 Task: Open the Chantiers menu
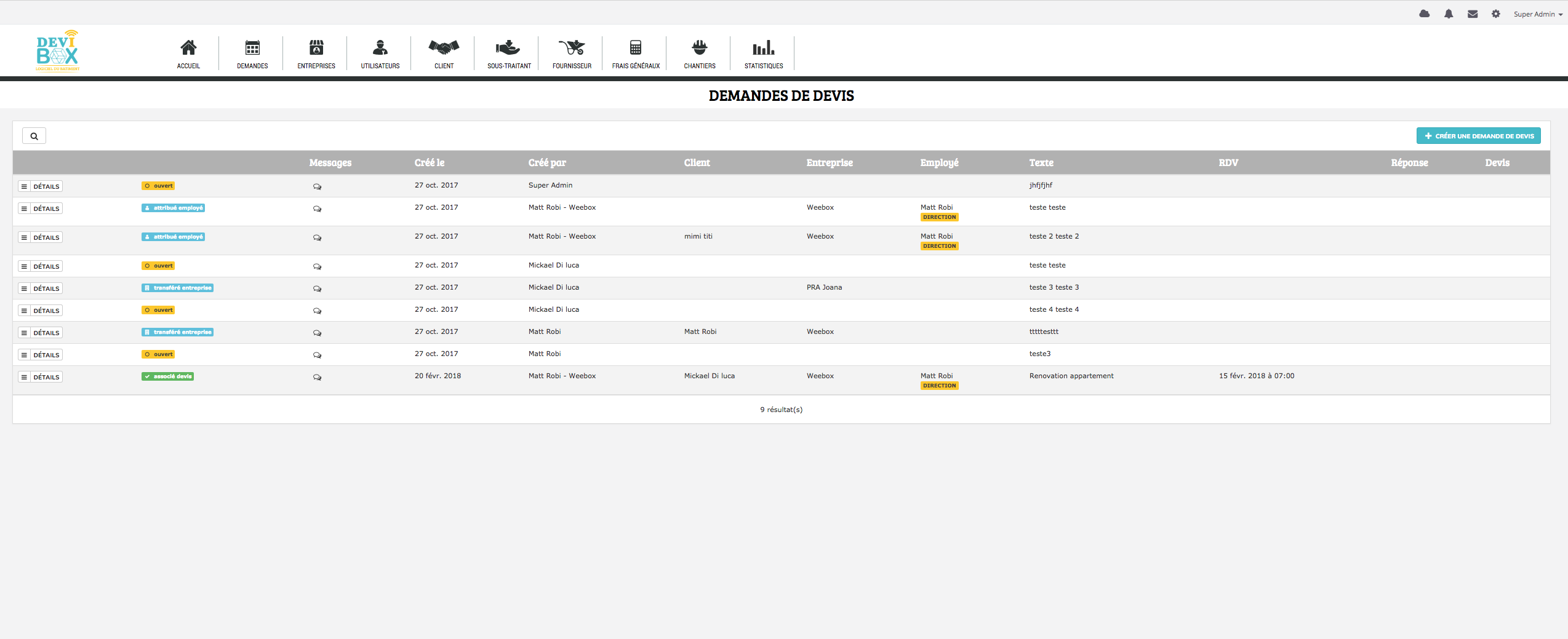(x=700, y=54)
